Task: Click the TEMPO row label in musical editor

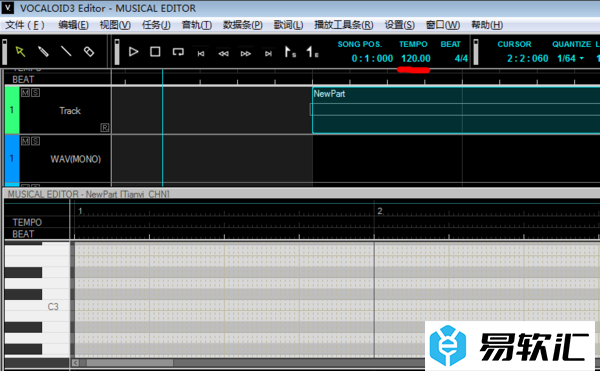Action: [27, 222]
